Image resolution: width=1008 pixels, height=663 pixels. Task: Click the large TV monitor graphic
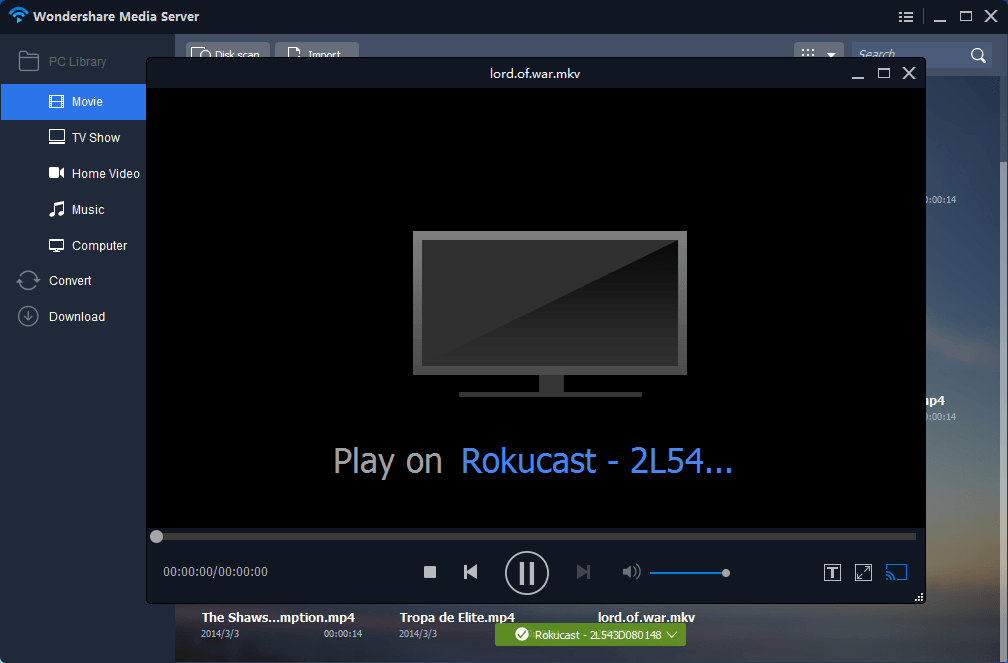550,314
